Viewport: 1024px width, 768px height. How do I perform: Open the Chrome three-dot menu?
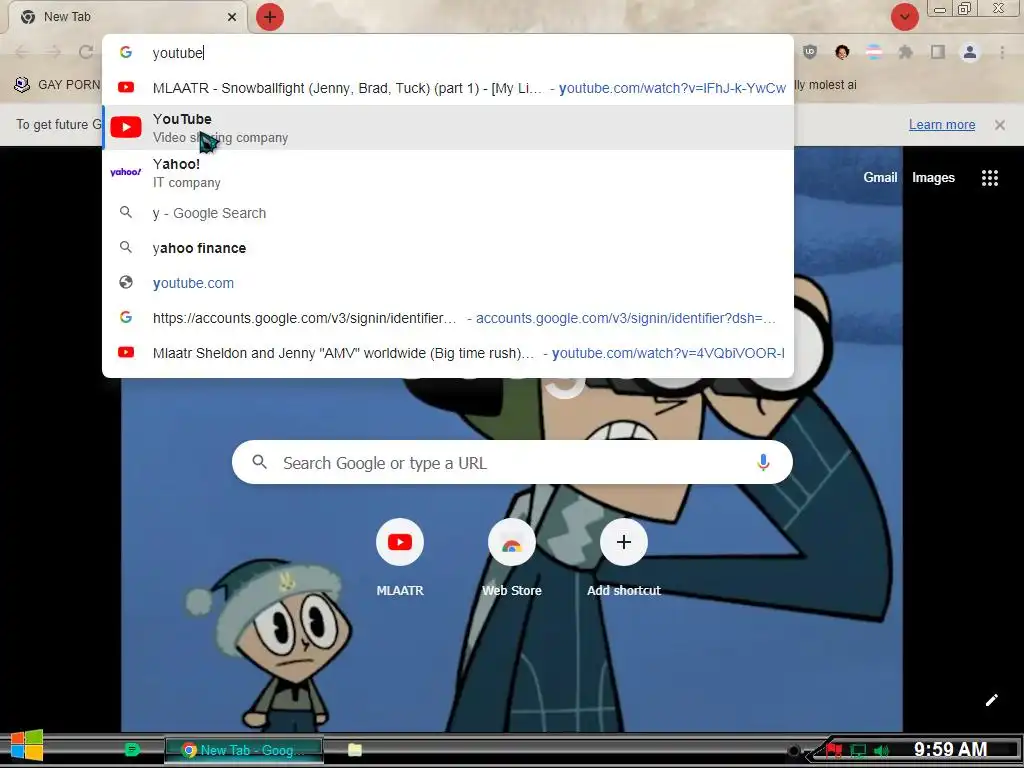[1002, 52]
